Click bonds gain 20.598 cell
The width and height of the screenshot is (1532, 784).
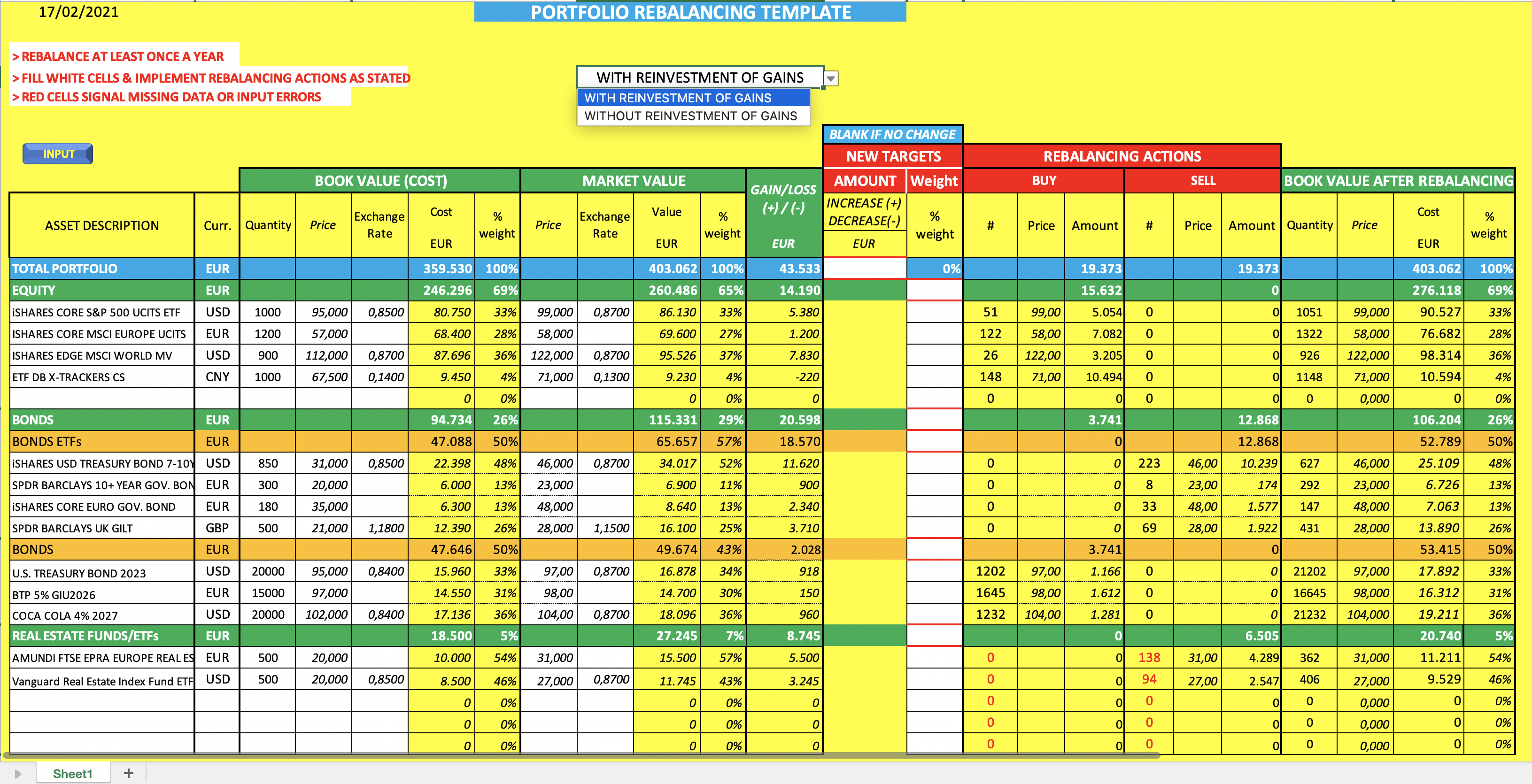(x=784, y=420)
